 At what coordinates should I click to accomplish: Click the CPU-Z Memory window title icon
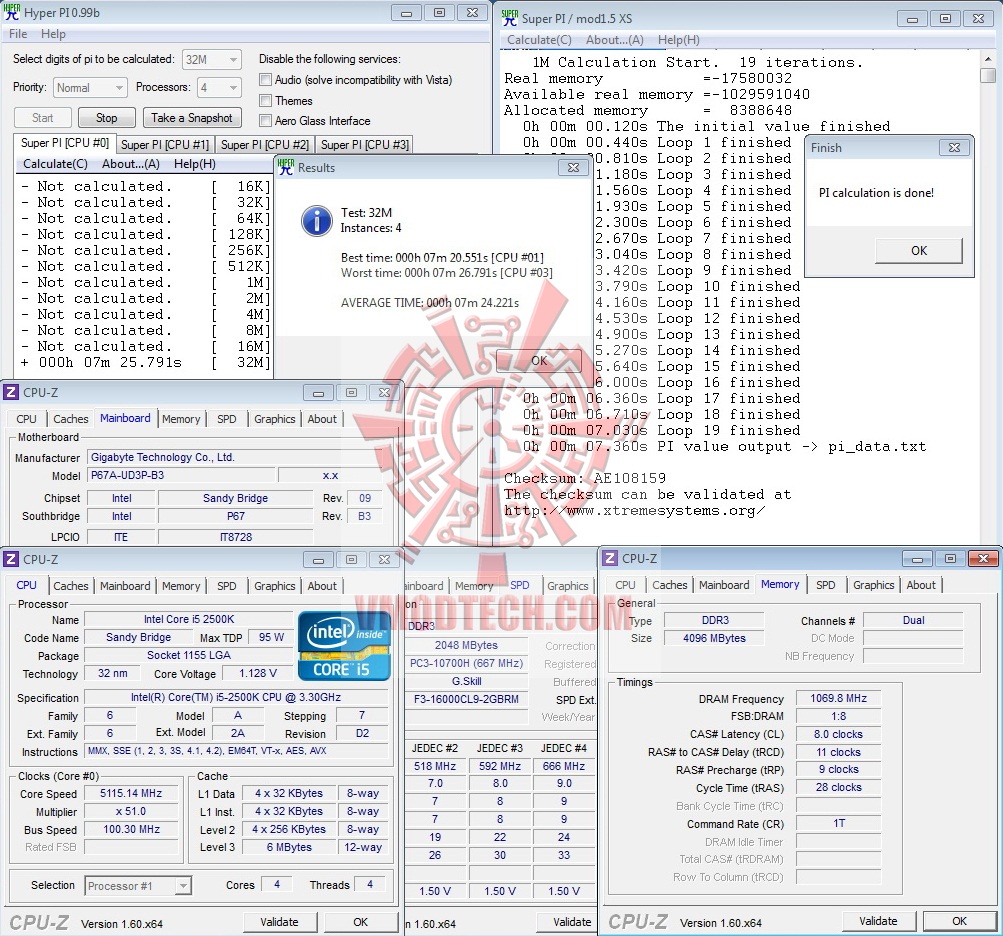click(x=610, y=558)
